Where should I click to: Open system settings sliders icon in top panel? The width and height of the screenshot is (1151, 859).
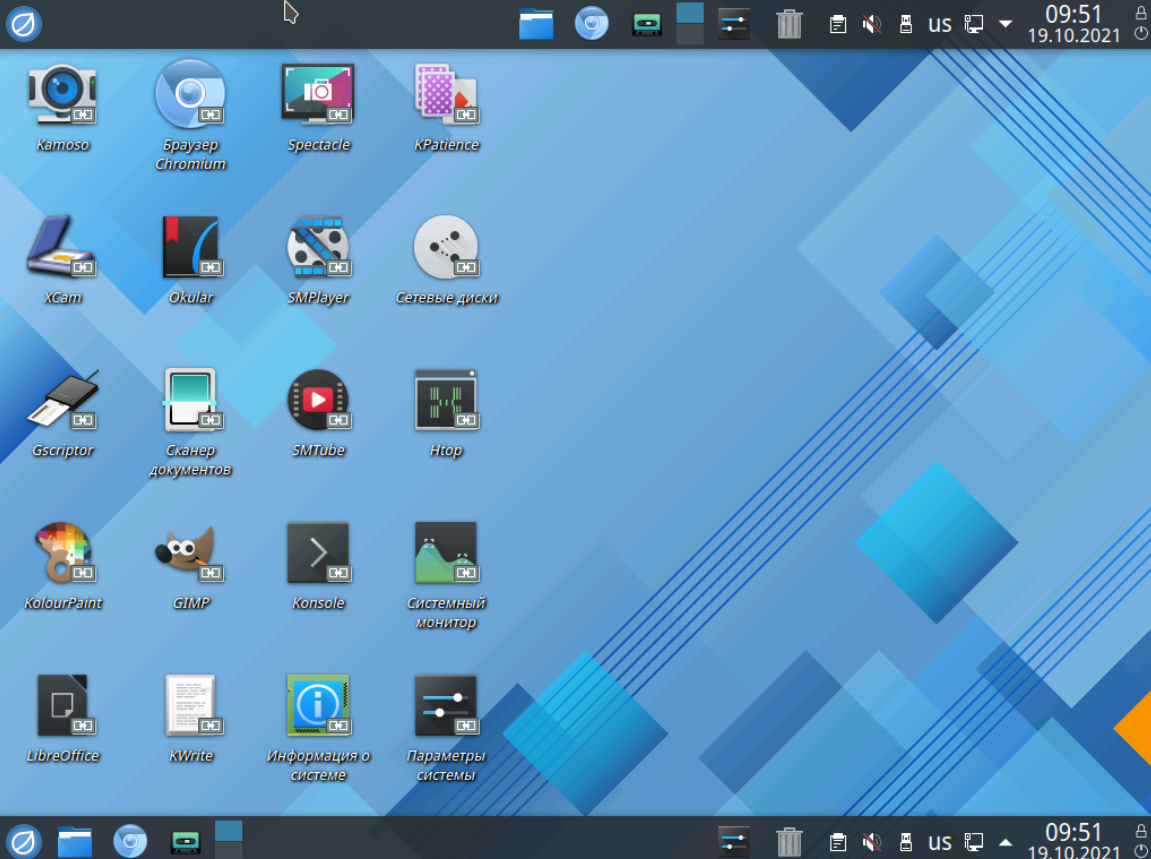coord(733,24)
